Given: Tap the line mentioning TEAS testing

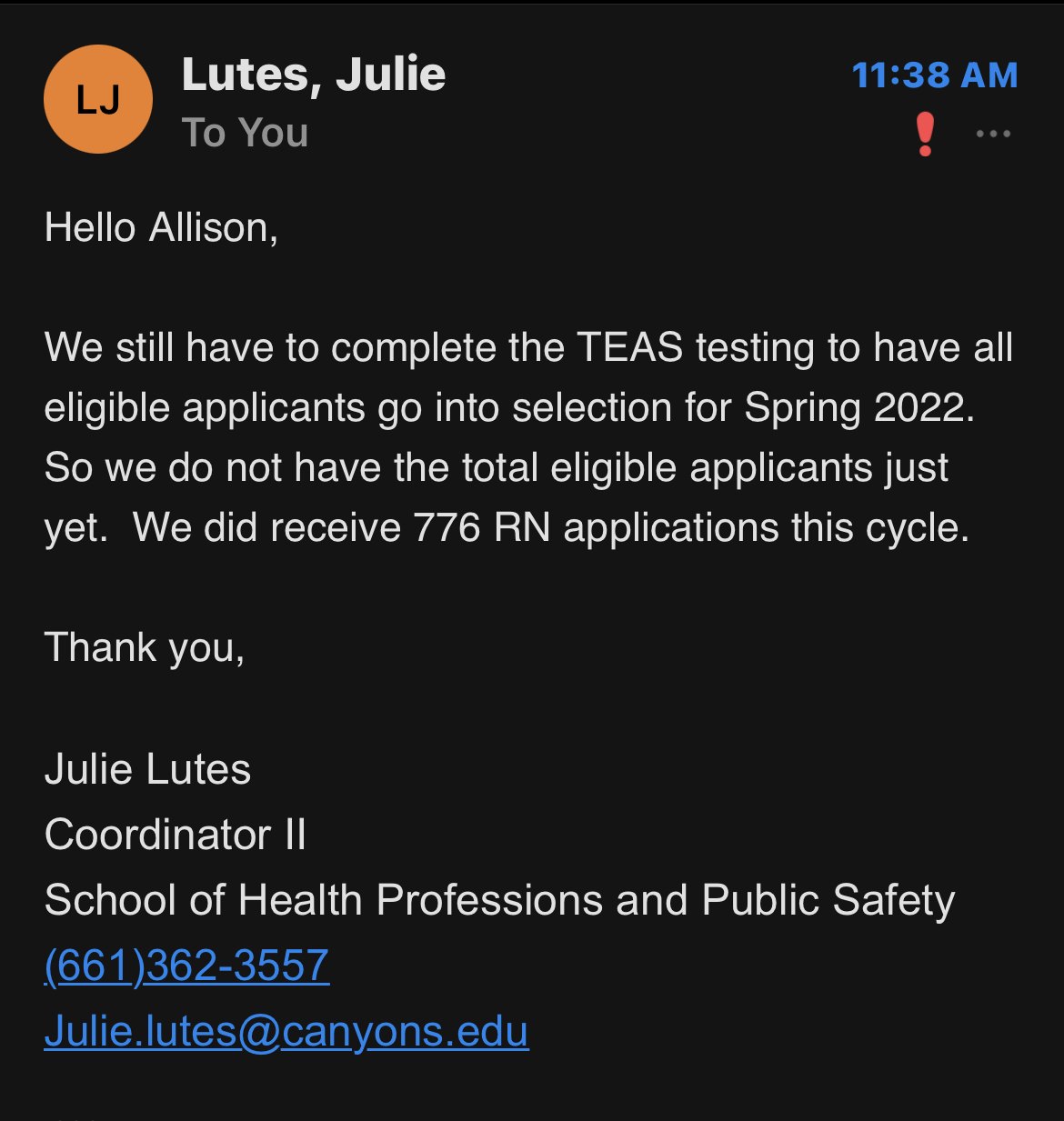Looking at the screenshot, I should point(528,347).
